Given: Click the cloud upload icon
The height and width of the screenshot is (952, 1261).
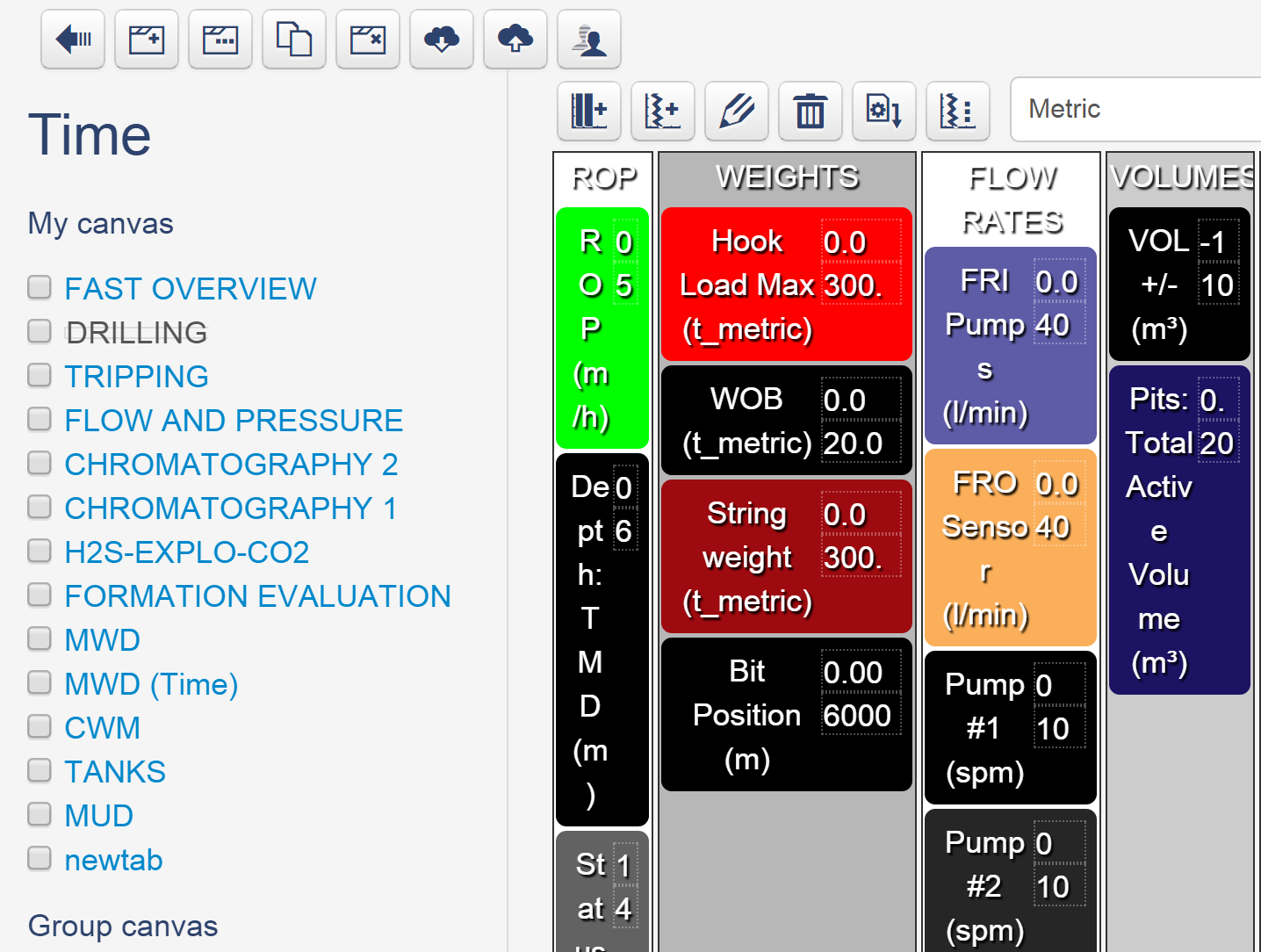Looking at the screenshot, I should [x=515, y=39].
